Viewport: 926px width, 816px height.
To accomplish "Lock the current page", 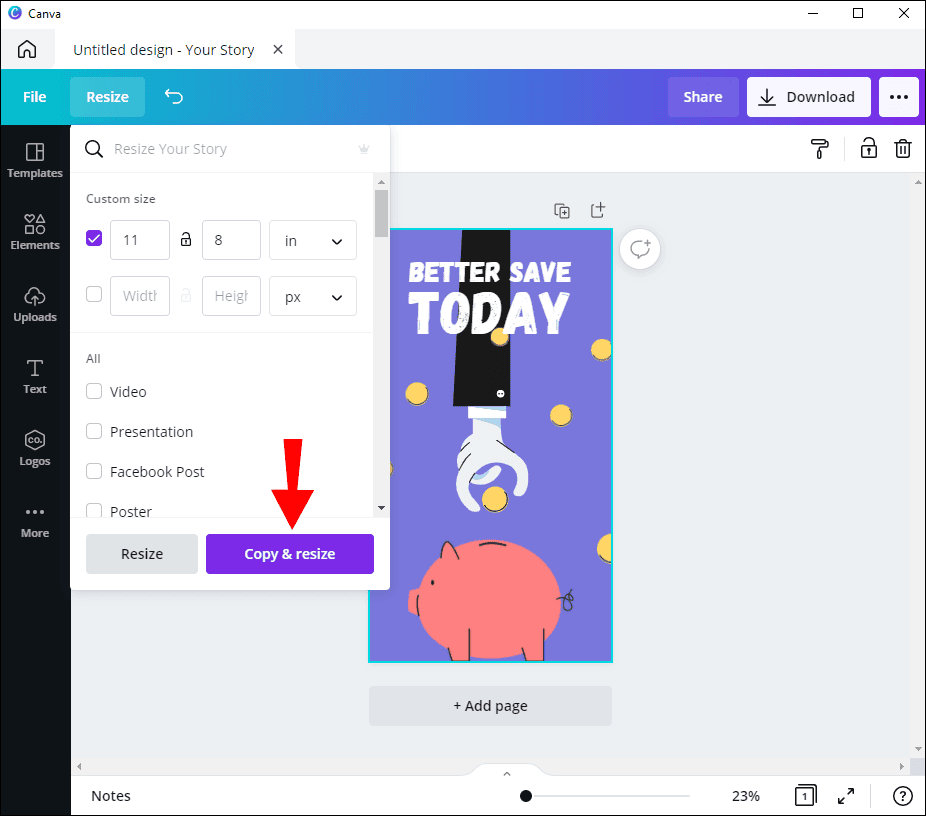I will pos(868,148).
